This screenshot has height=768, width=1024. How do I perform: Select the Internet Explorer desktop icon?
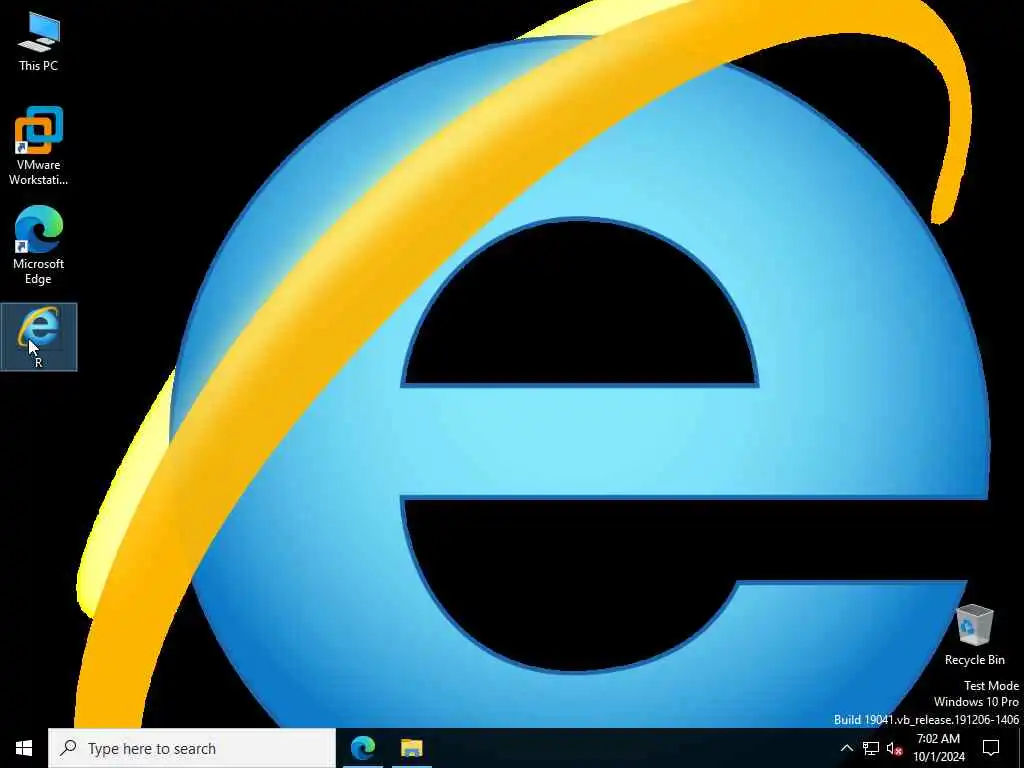coord(39,337)
